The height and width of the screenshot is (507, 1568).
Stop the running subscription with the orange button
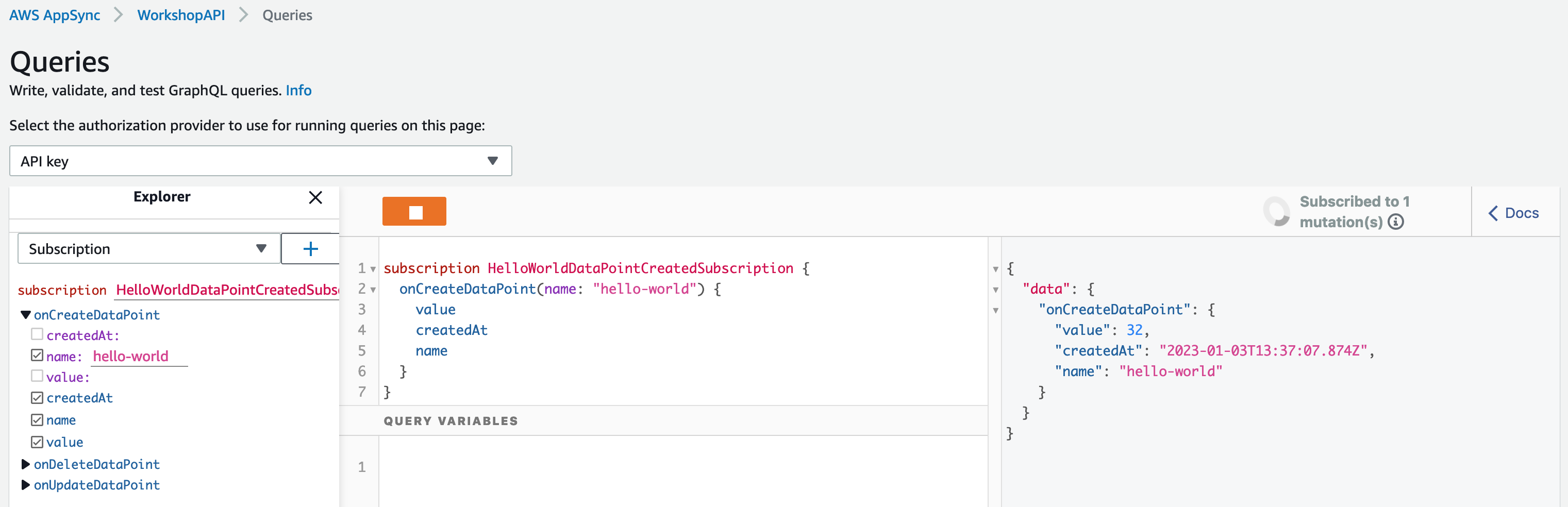pyautogui.click(x=414, y=211)
